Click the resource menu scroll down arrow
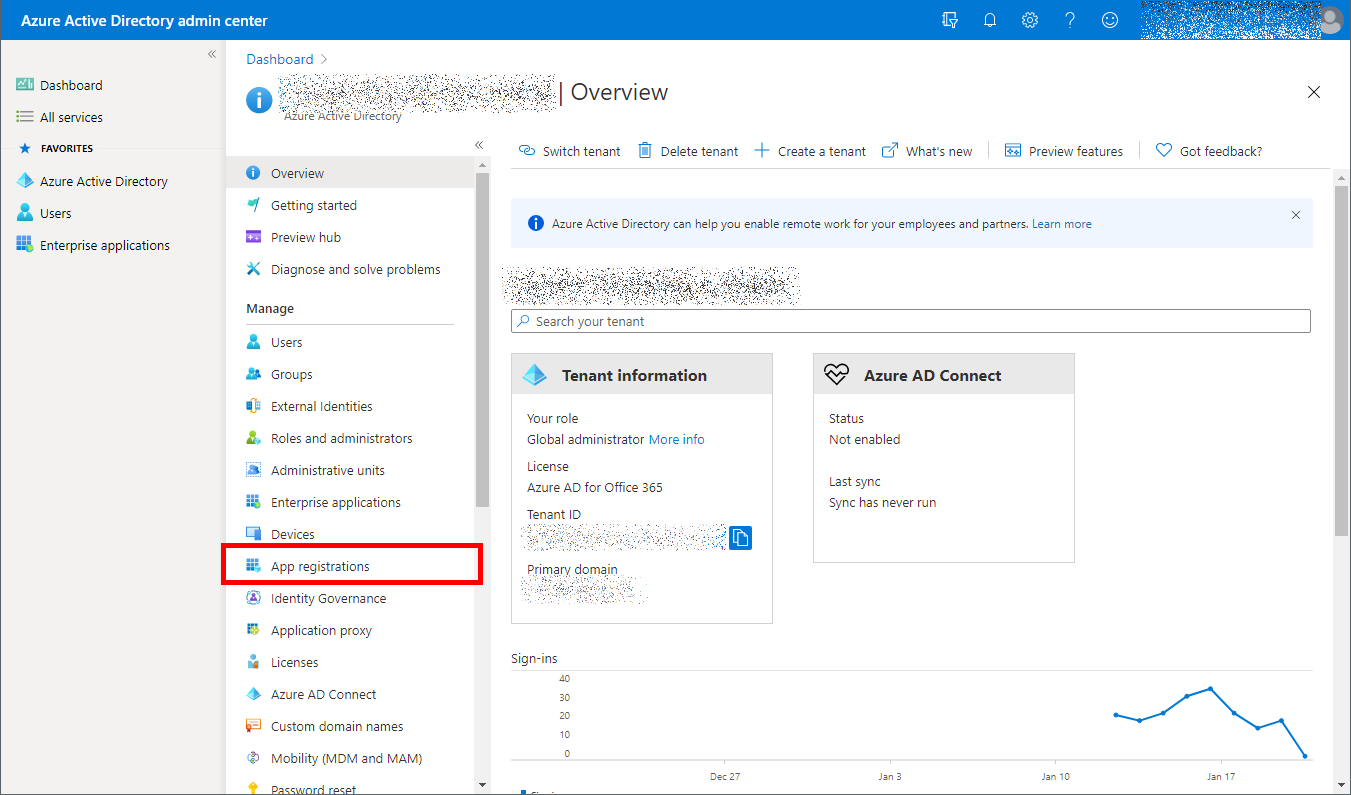 click(483, 785)
